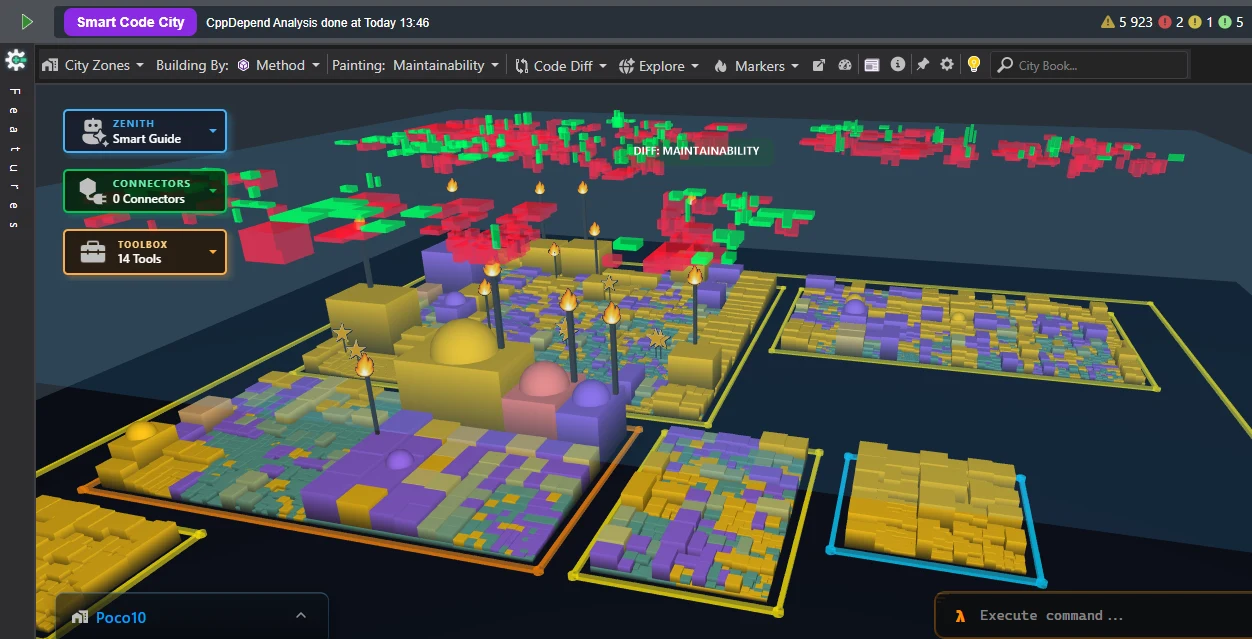Click the open-in-external-window icon
Screen dimensions: 1252x639
(818, 65)
